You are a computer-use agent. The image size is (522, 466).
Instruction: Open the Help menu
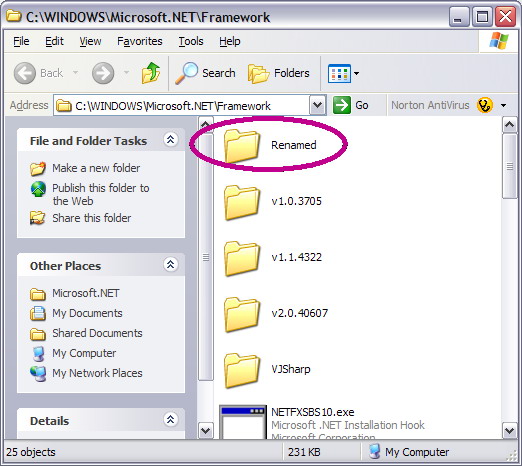230,41
